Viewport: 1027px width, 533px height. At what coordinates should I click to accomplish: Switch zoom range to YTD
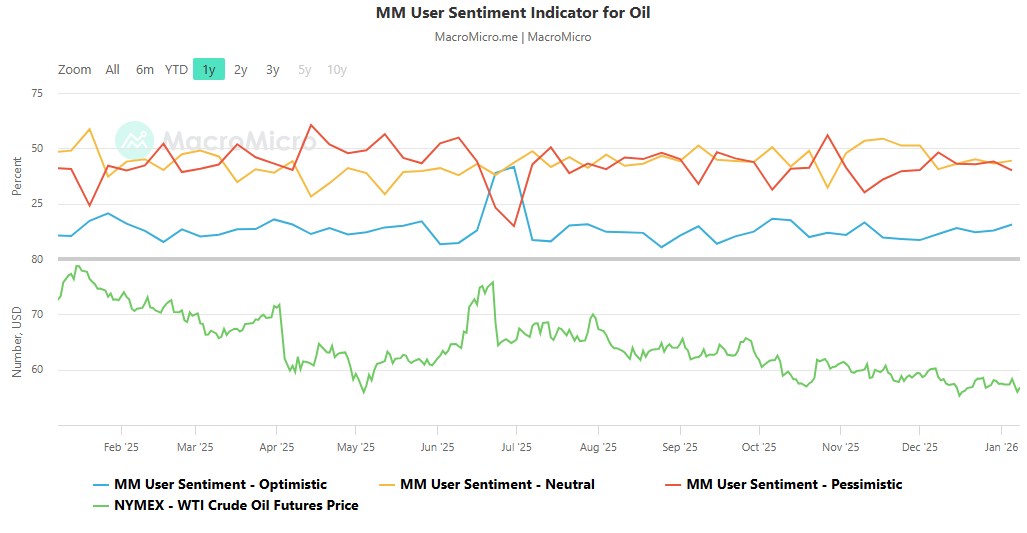[x=176, y=70]
